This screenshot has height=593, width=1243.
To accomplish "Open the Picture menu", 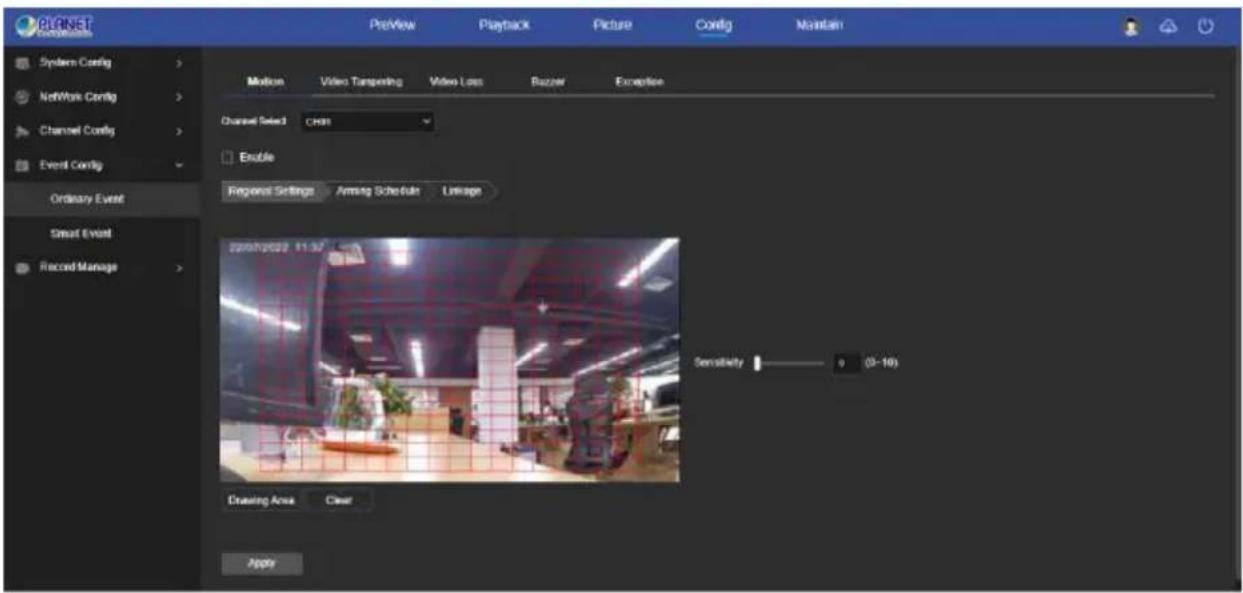I will pyautogui.click(x=612, y=27).
